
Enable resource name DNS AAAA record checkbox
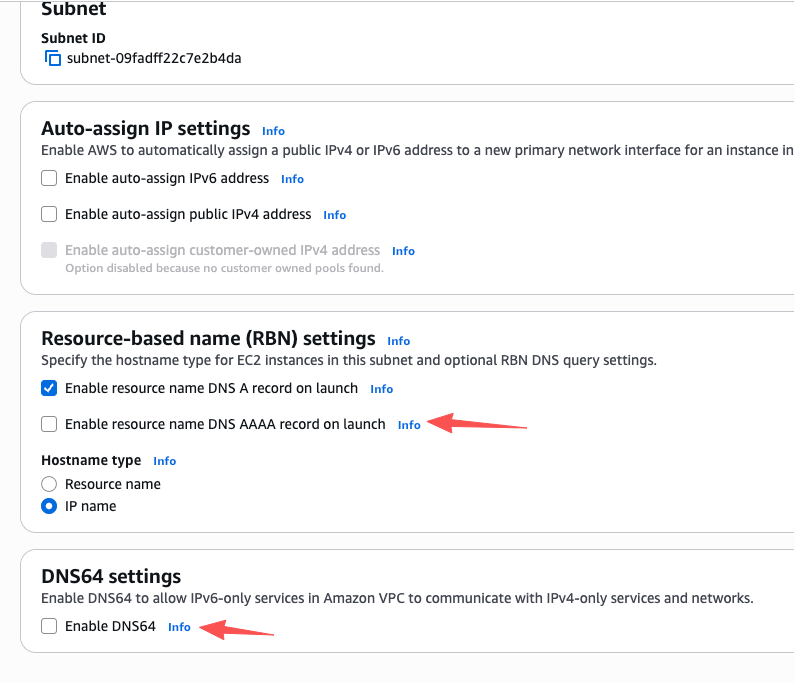(x=49, y=425)
